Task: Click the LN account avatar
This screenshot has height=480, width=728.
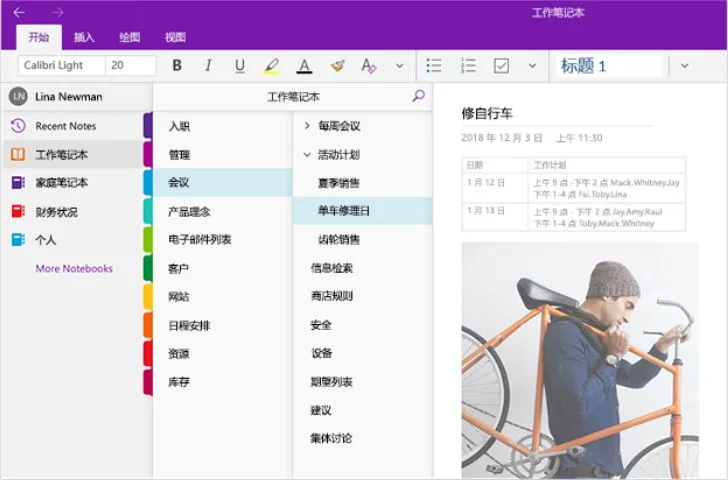Action: point(18,97)
